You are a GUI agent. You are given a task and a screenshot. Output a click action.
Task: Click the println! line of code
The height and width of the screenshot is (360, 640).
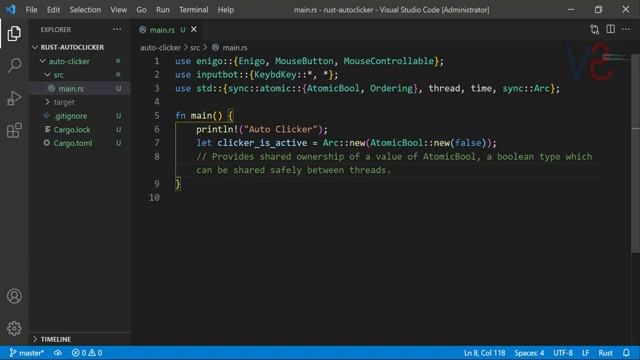click(262, 129)
